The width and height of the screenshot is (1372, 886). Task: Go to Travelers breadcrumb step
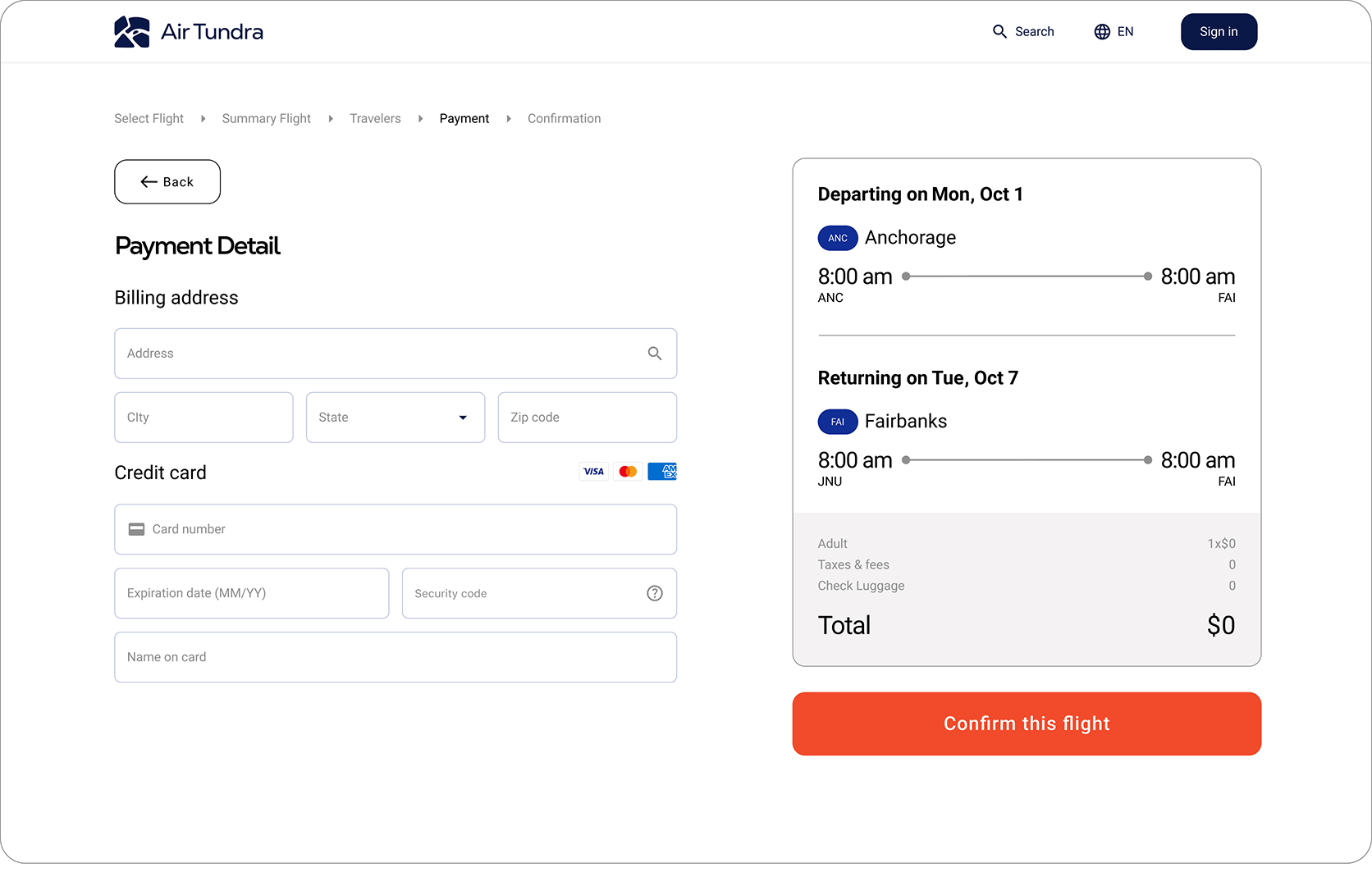(x=375, y=119)
